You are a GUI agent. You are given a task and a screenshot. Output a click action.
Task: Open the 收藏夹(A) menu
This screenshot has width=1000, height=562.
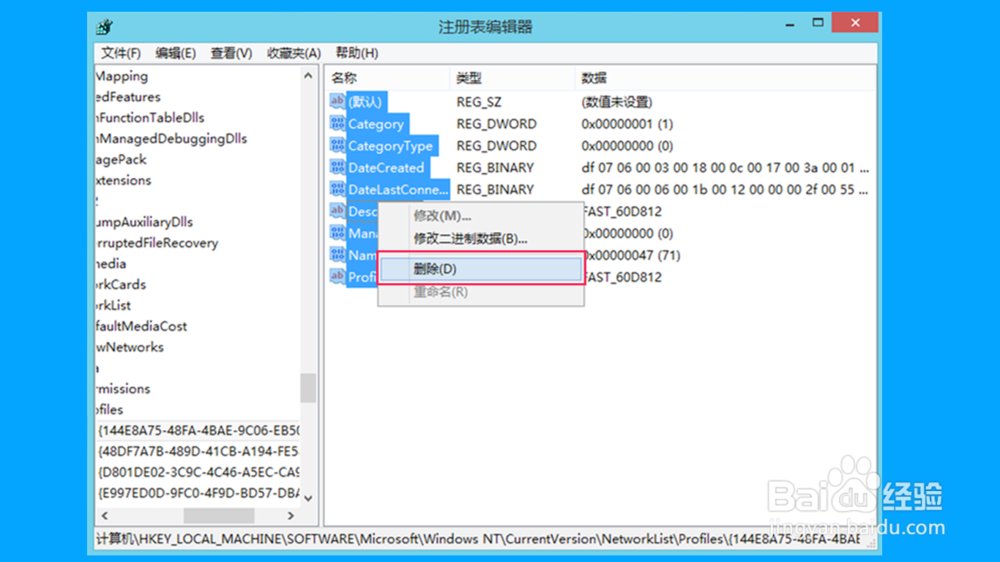coord(294,53)
